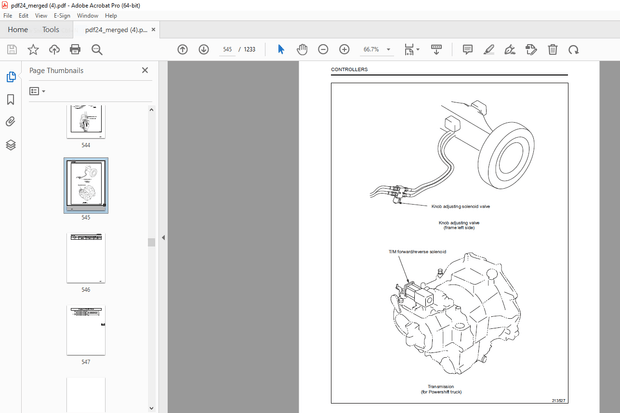620x413 pixels.
Task: Go to next page arrow
Action: click(204, 49)
